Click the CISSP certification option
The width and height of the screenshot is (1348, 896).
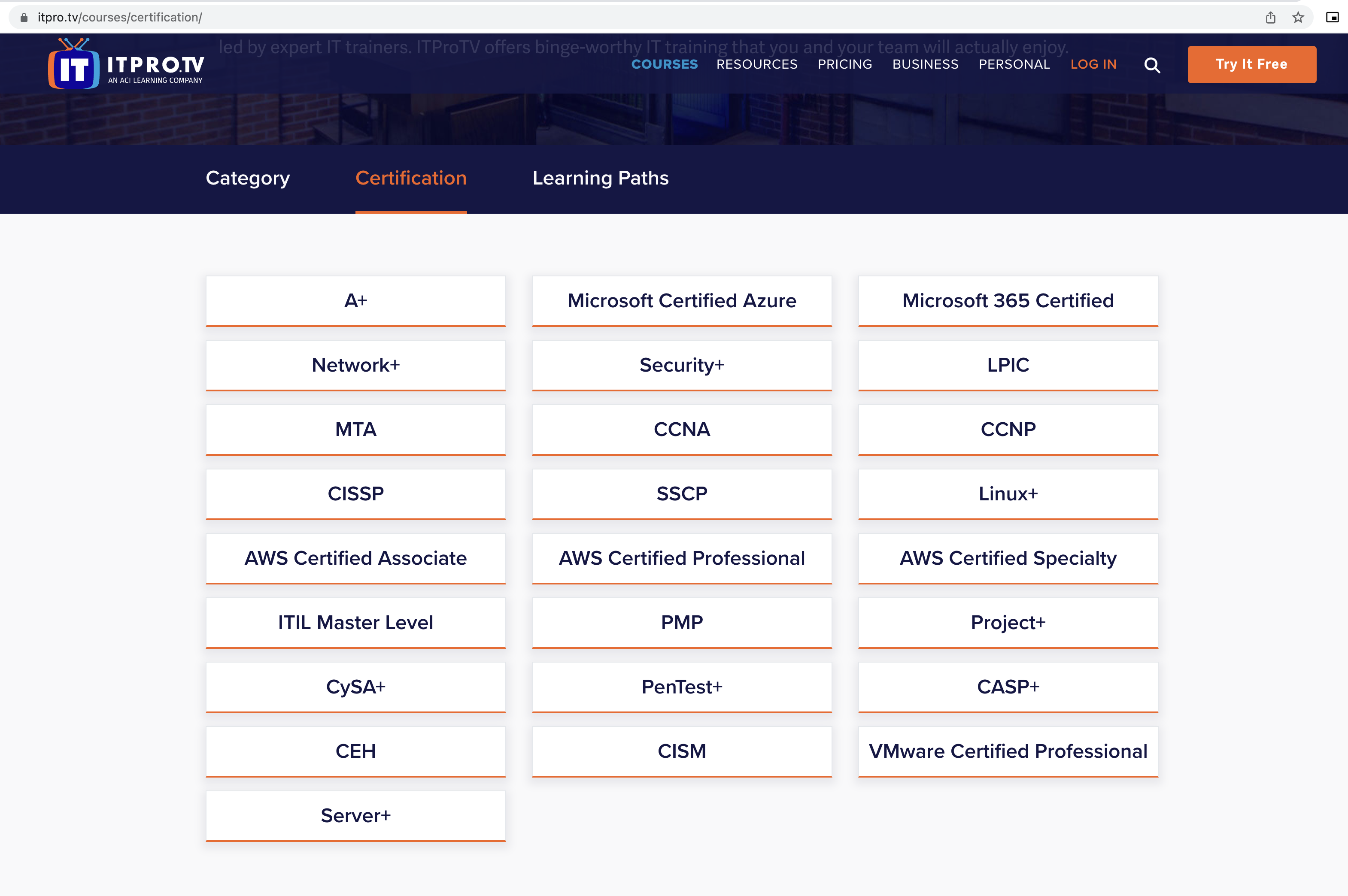(x=355, y=493)
